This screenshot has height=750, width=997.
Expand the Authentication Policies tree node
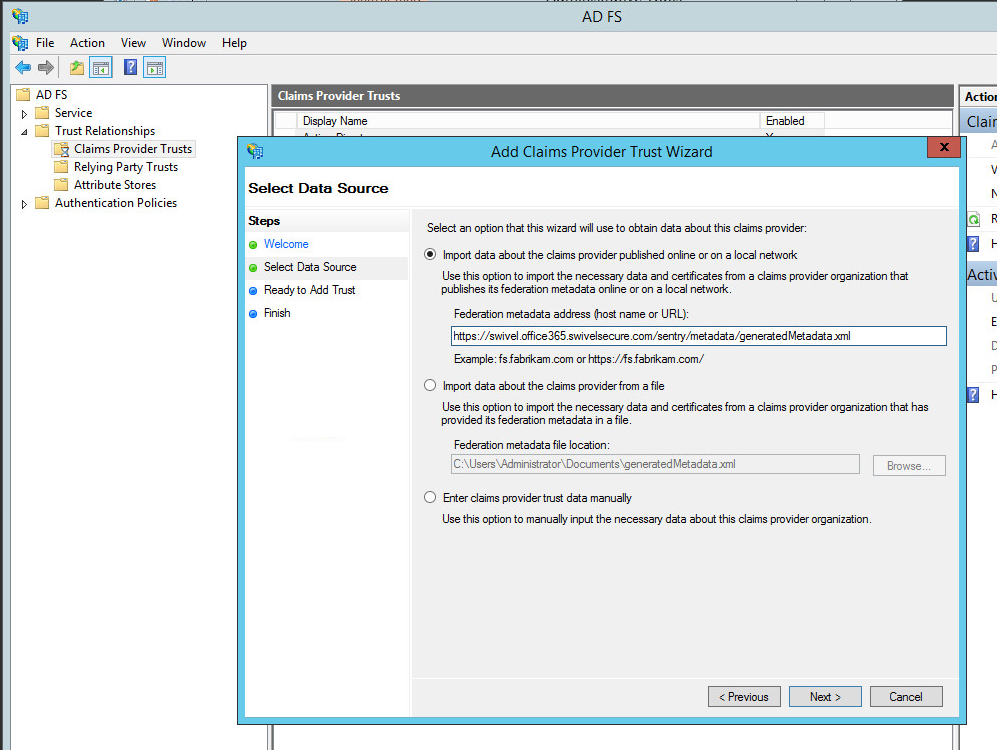[x=24, y=204]
